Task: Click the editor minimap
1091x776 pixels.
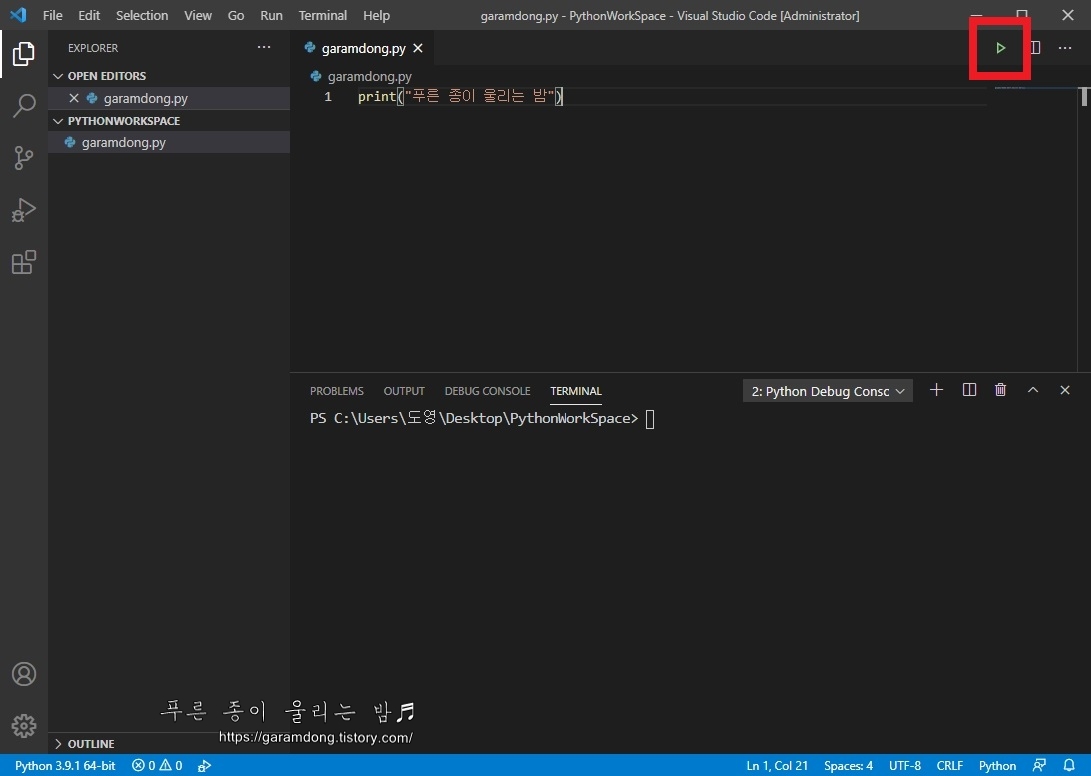Action: (x=1033, y=89)
